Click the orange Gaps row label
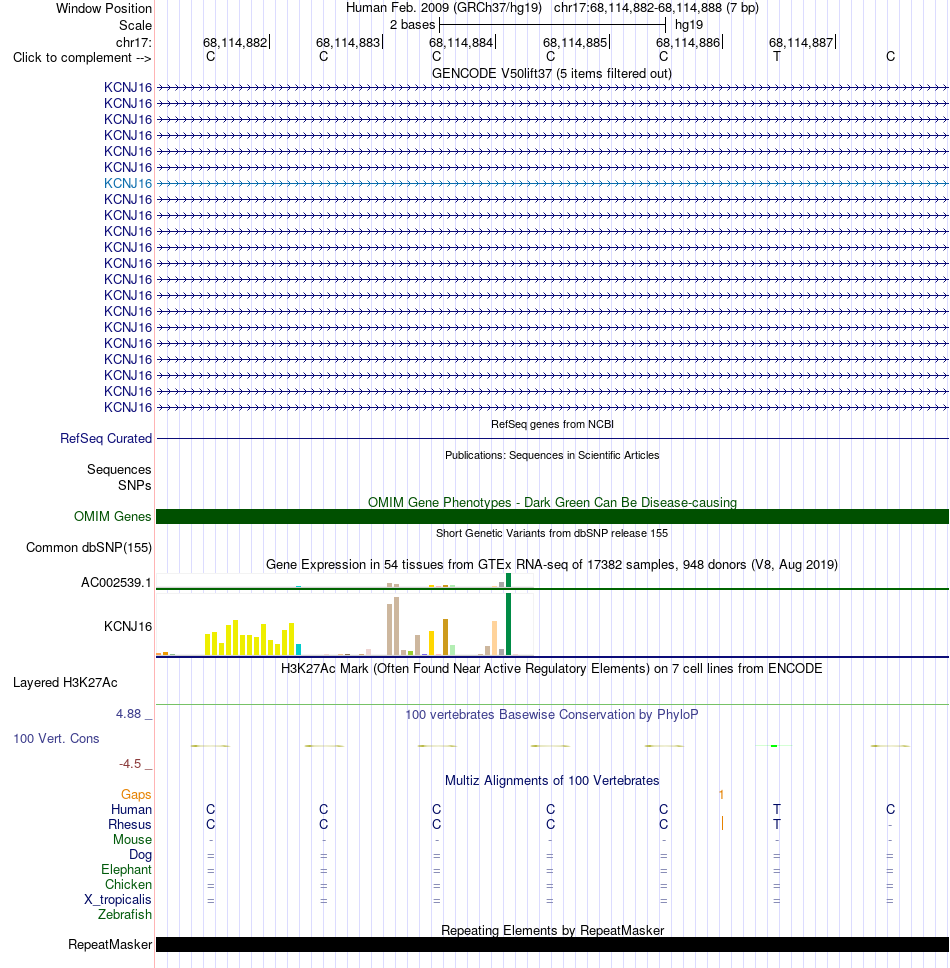Viewport: 950px width, 968px height. pos(136,795)
